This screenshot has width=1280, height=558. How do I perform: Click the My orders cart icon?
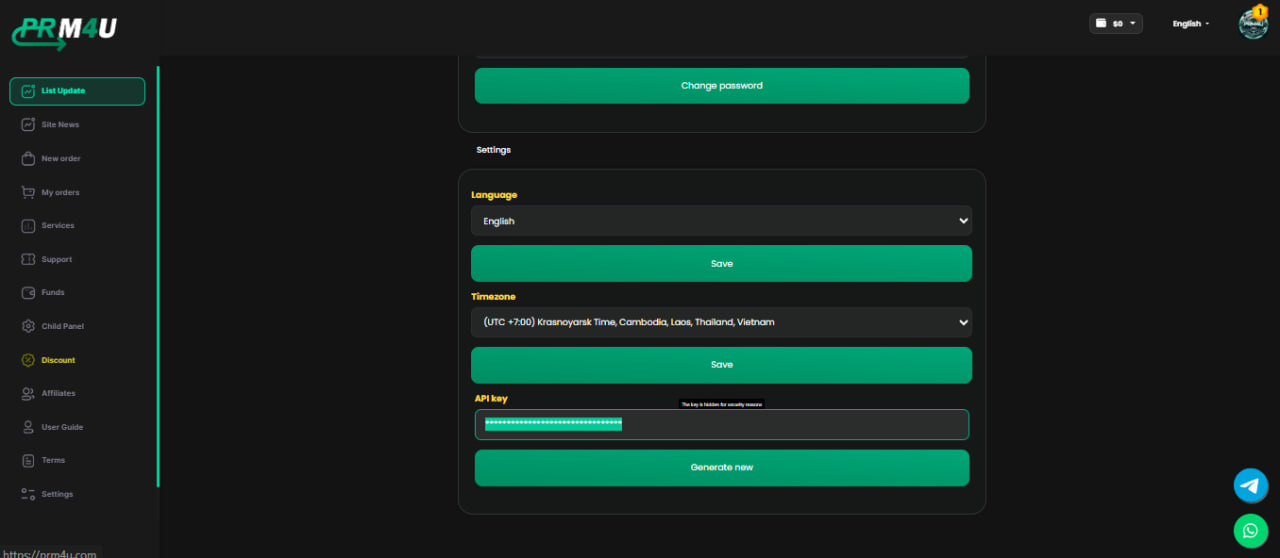(28, 192)
